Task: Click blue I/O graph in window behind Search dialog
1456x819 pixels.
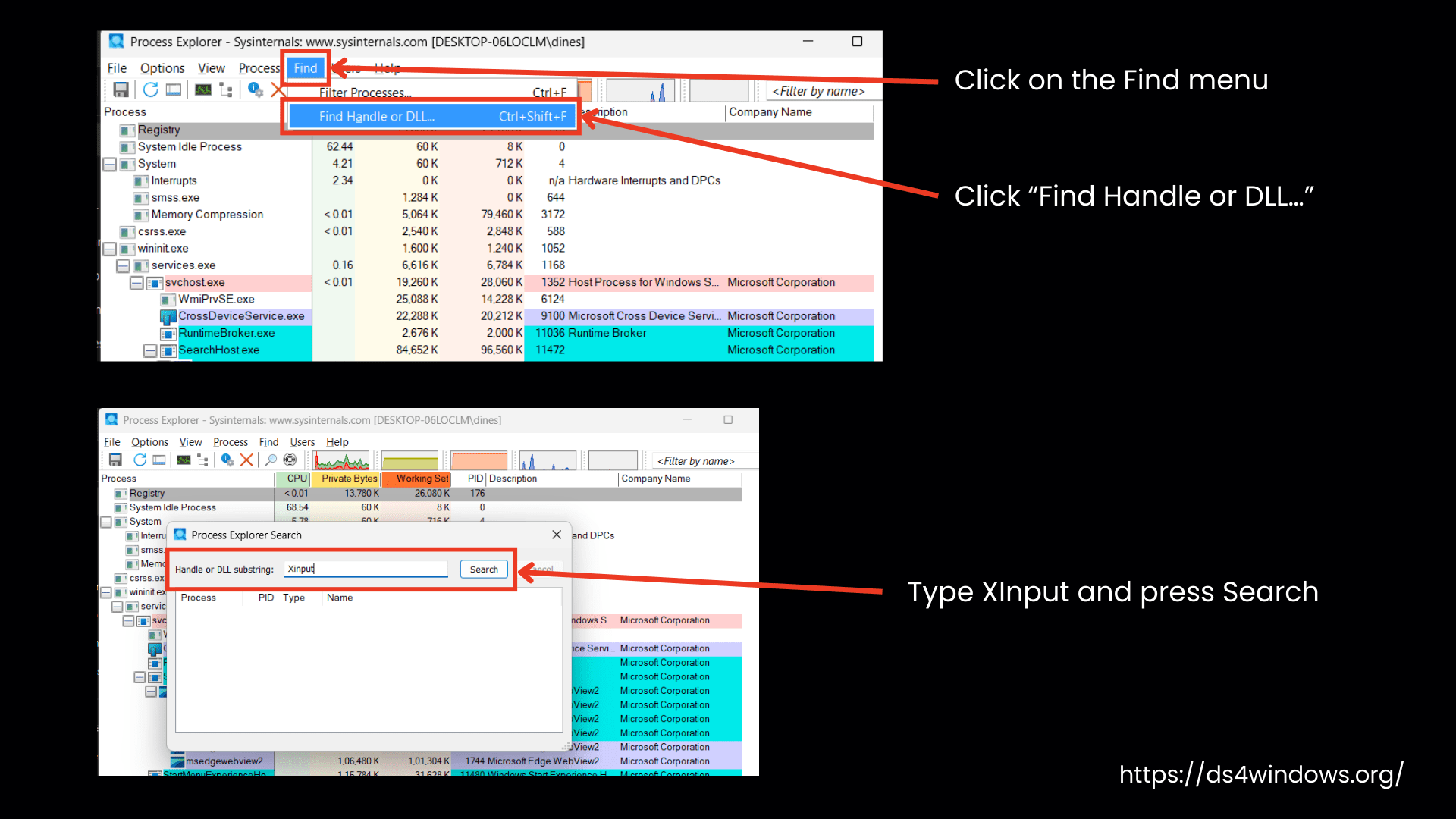Action: pos(548,460)
